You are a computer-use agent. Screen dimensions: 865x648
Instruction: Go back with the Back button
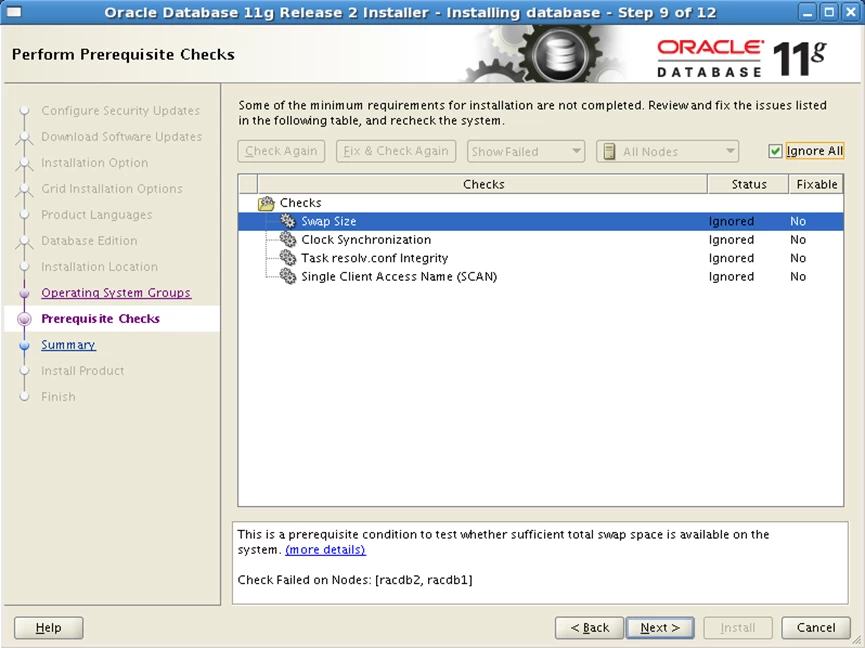(589, 628)
